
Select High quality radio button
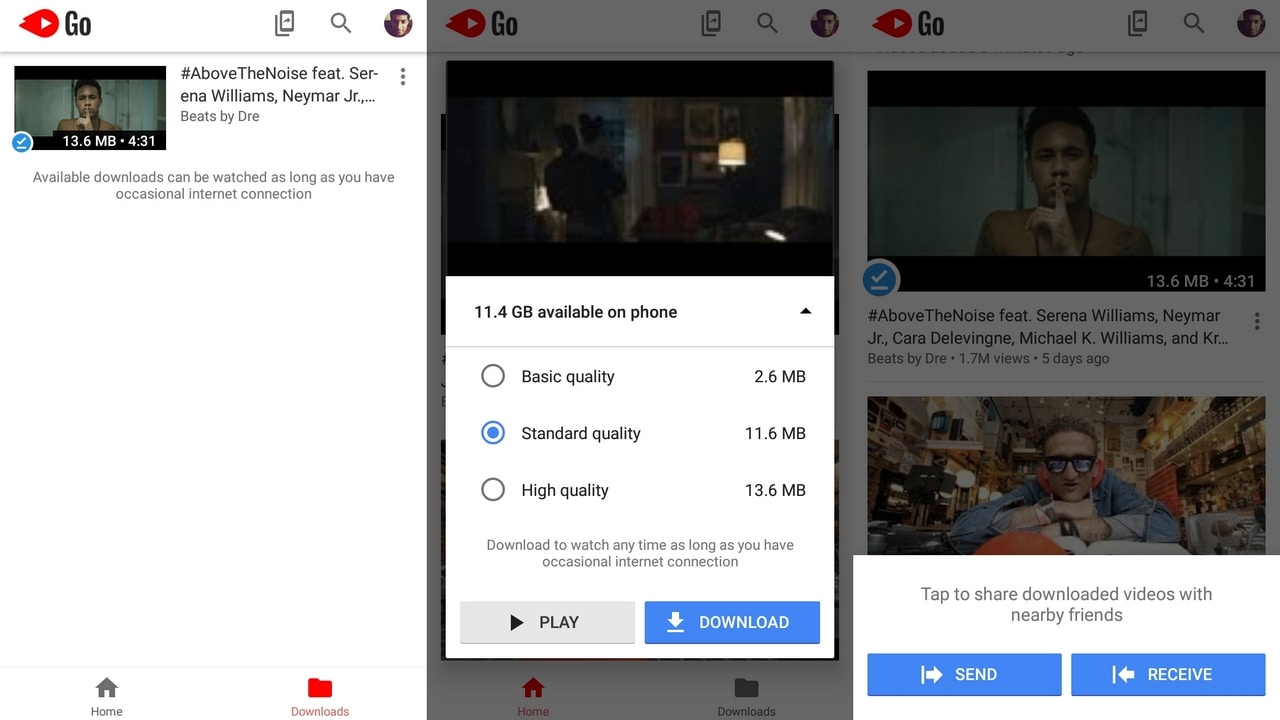point(493,490)
